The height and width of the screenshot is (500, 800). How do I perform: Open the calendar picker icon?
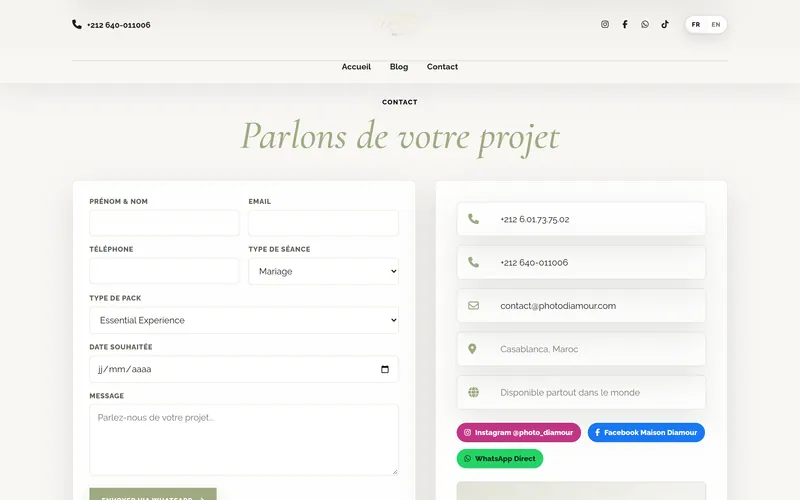point(385,369)
